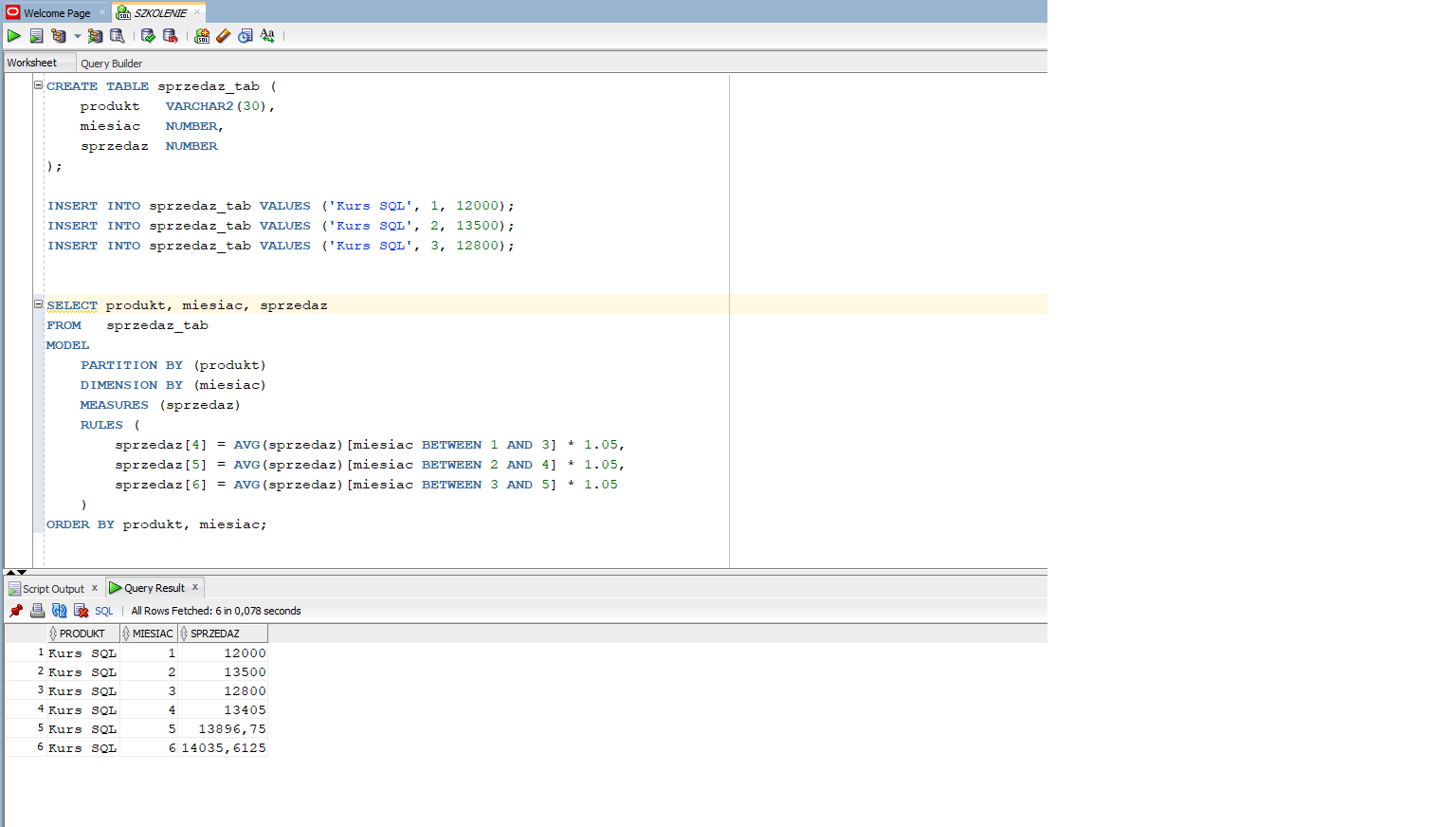
Task: Click the Delete Row icon in results toolbar
Action: pos(82,611)
